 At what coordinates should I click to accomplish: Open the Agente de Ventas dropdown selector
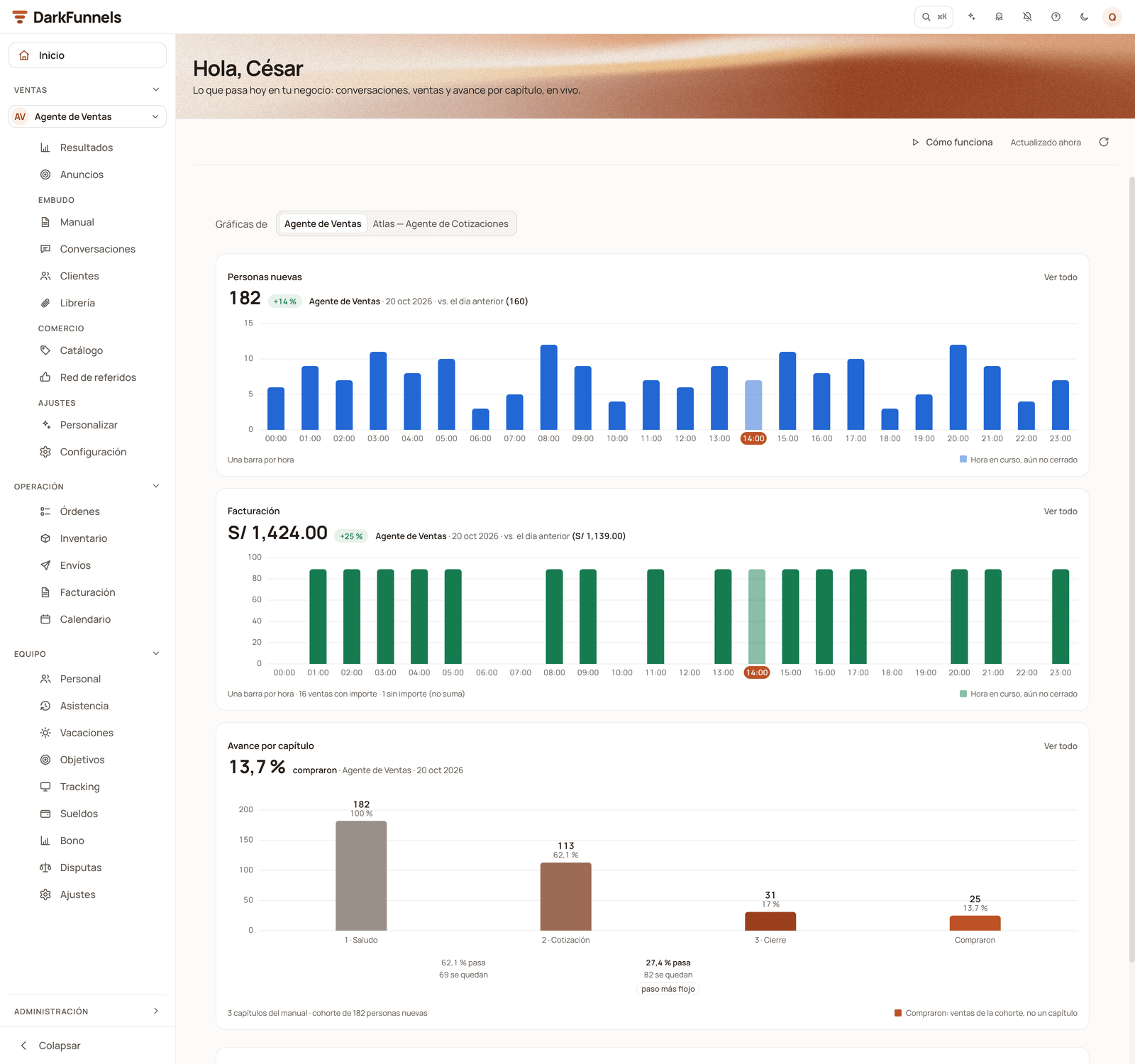(87, 116)
